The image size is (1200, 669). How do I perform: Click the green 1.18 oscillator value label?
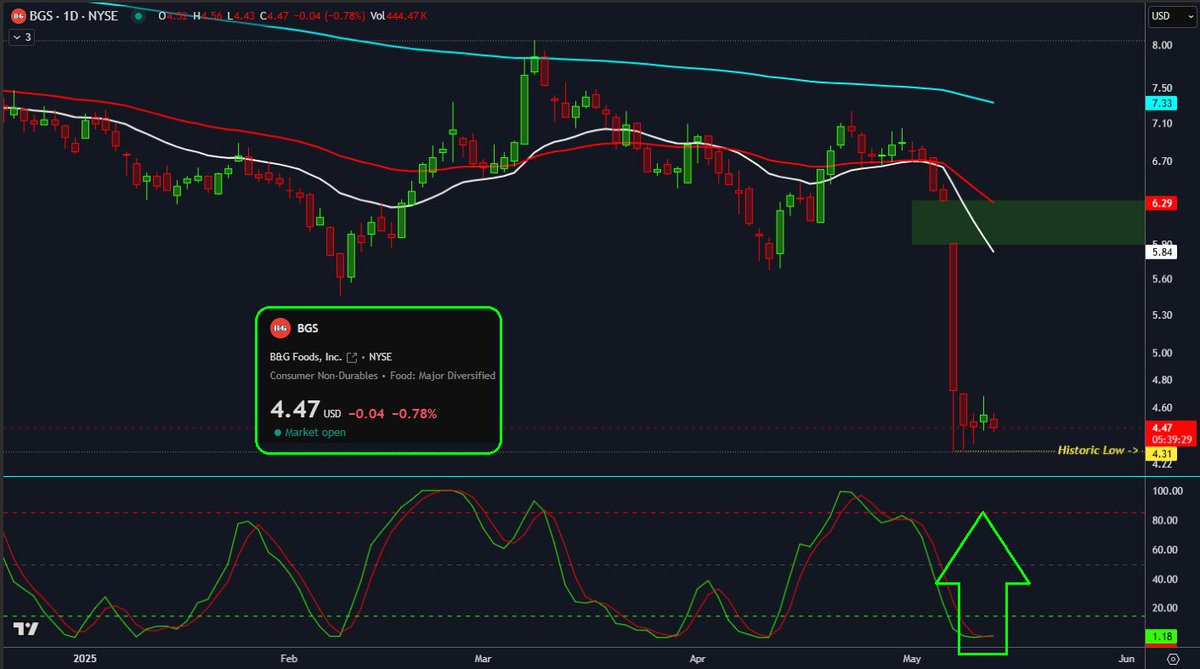(1162, 636)
